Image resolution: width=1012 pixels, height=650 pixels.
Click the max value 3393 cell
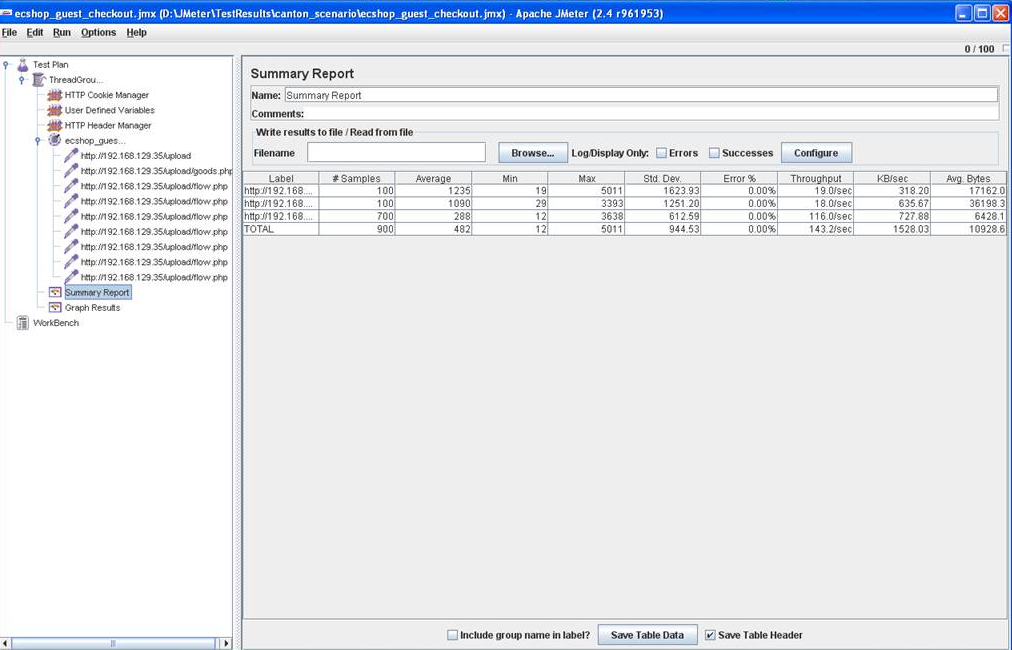pos(587,203)
